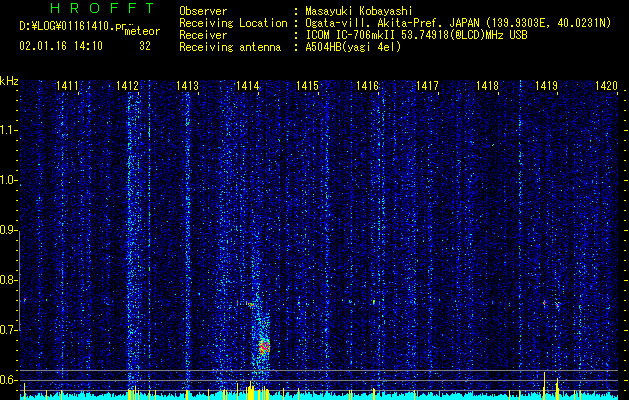Click the meteor count value 32
Screen dimensions: 629x400
coord(145,46)
